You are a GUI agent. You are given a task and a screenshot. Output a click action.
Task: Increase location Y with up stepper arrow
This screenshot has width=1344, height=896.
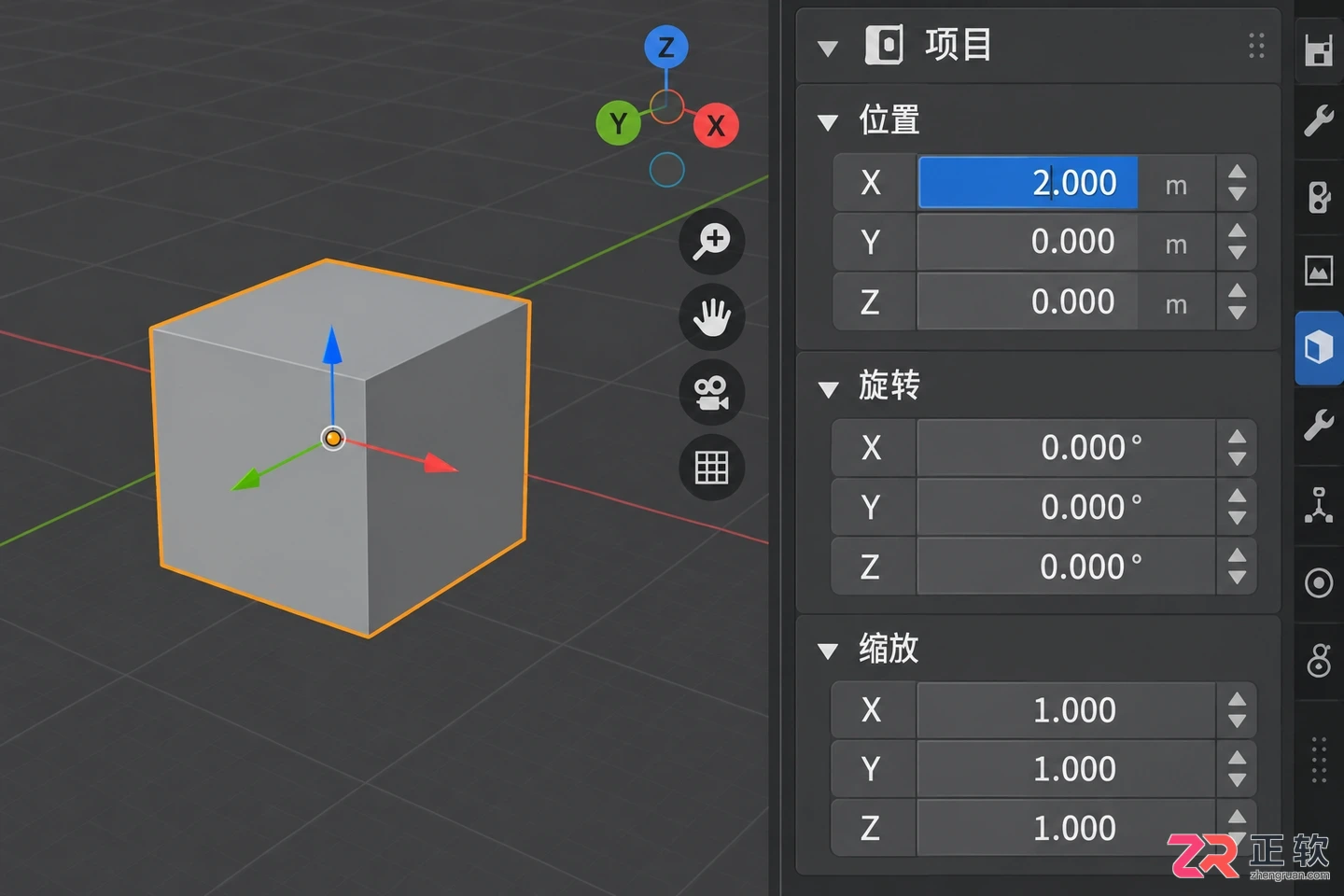tap(1237, 231)
